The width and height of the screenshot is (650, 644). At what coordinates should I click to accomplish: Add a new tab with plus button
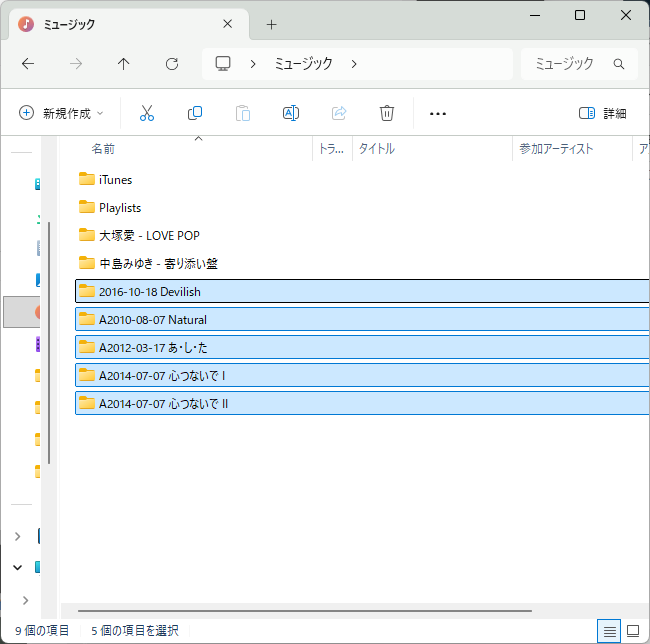pos(272,25)
